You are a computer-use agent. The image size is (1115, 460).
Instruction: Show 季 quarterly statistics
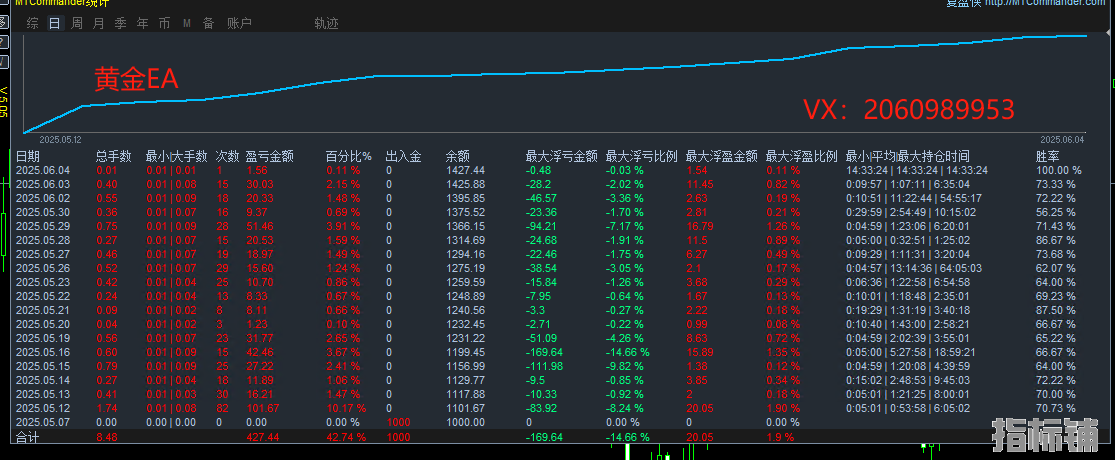tap(120, 23)
